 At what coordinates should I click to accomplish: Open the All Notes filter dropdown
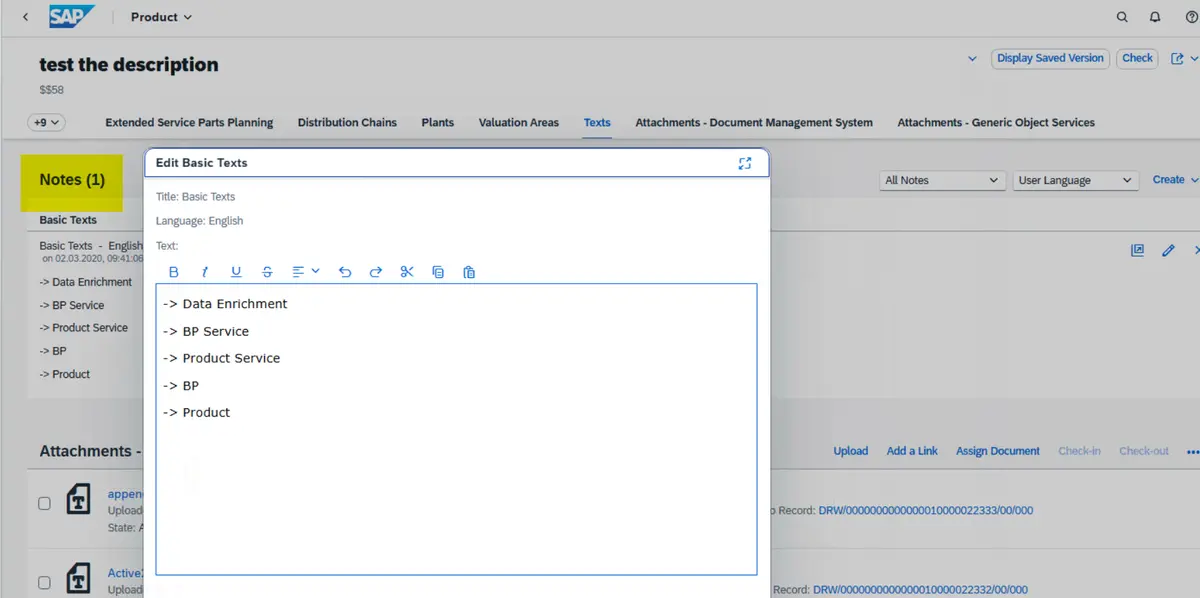click(942, 180)
